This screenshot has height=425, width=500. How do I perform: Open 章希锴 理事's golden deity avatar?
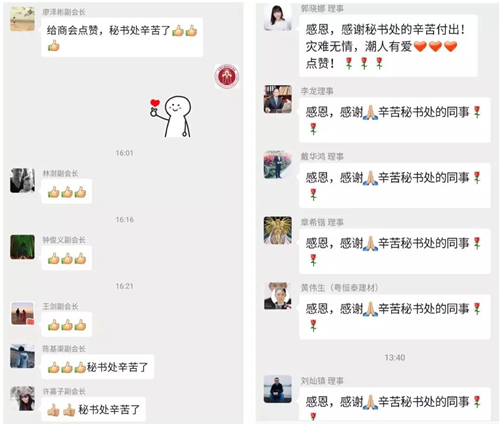(x=278, y=230)
